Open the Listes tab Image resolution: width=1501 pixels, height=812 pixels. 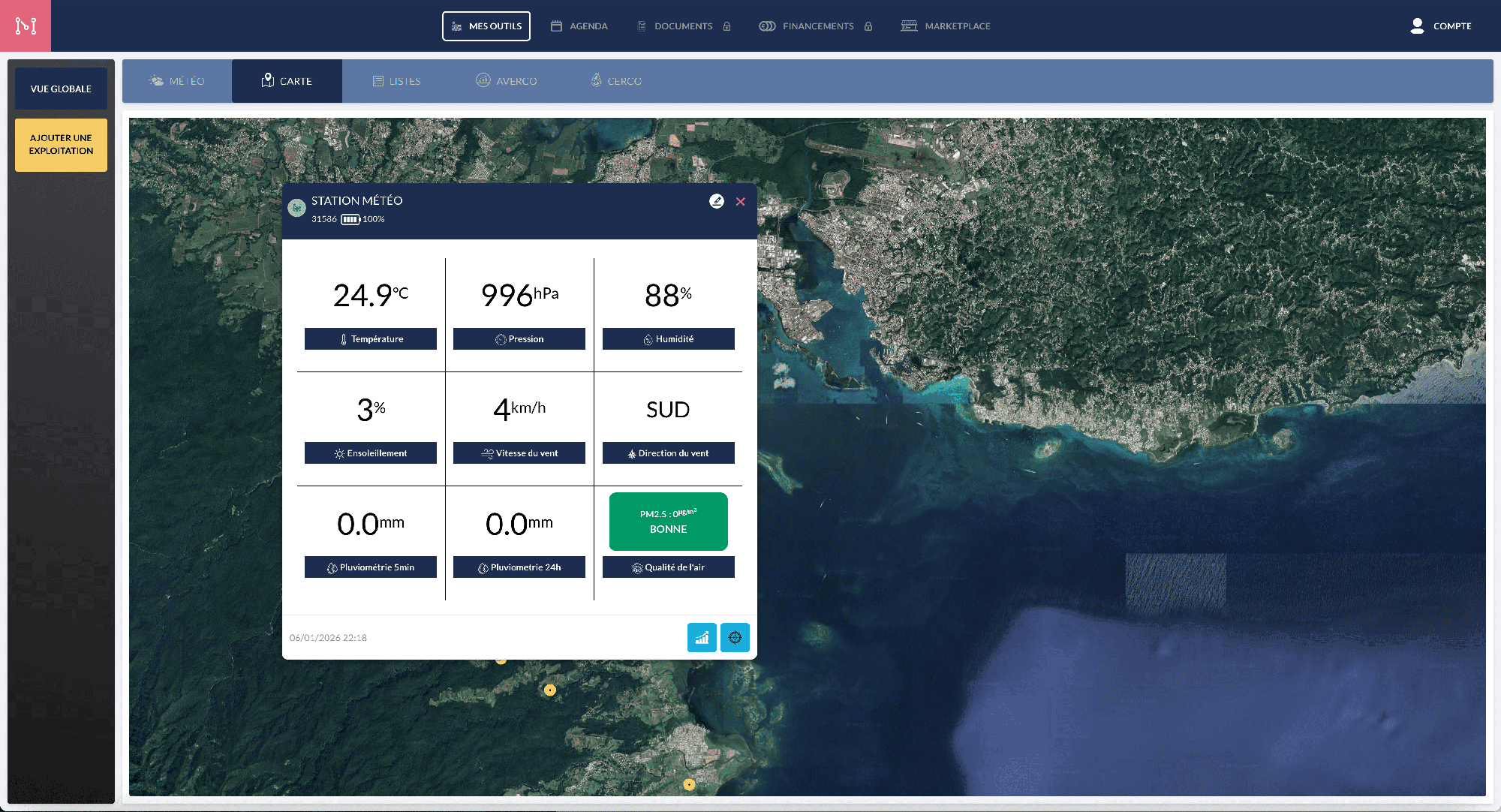(397, 81)
